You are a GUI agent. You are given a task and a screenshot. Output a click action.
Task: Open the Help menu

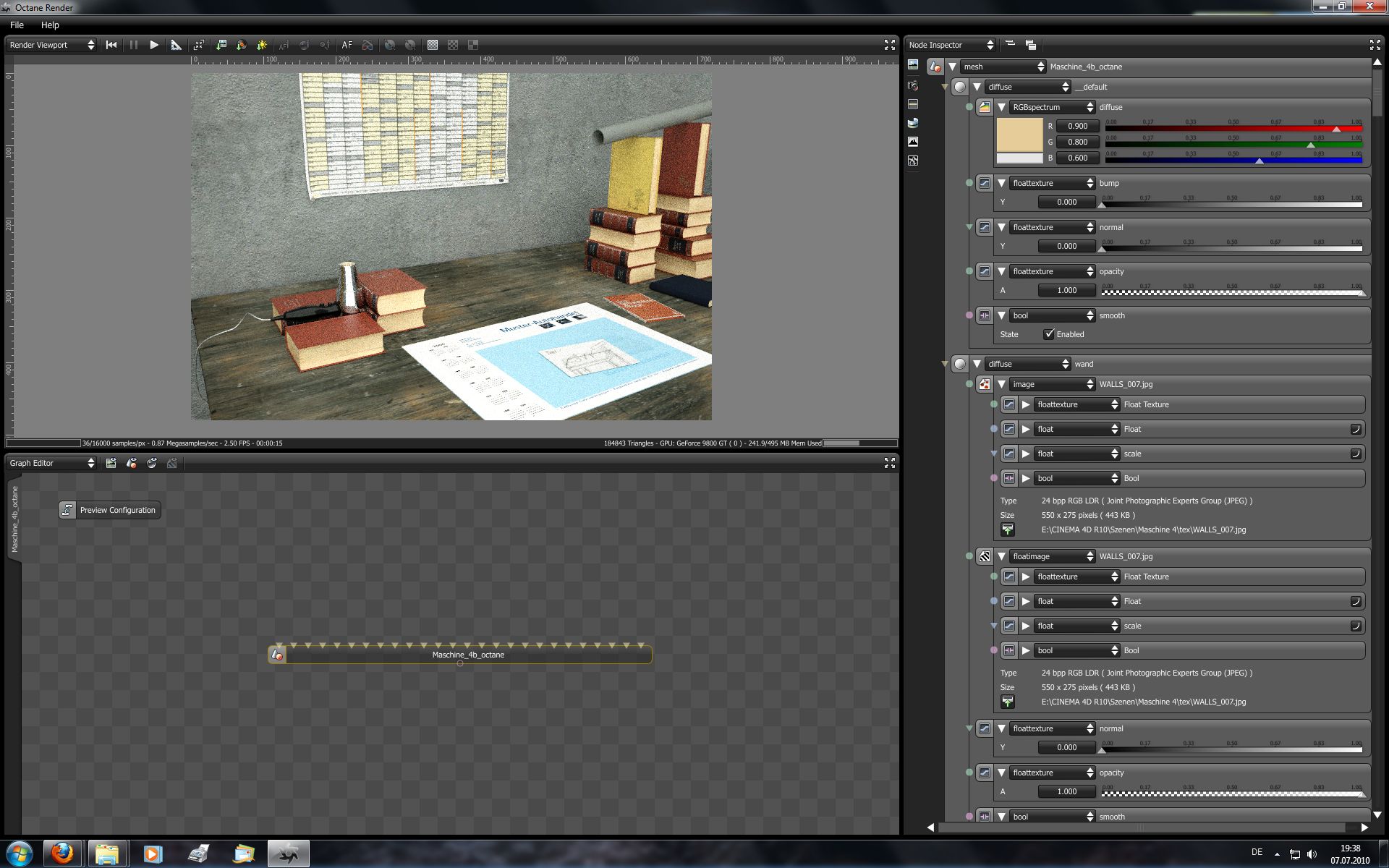coord(50,25)
